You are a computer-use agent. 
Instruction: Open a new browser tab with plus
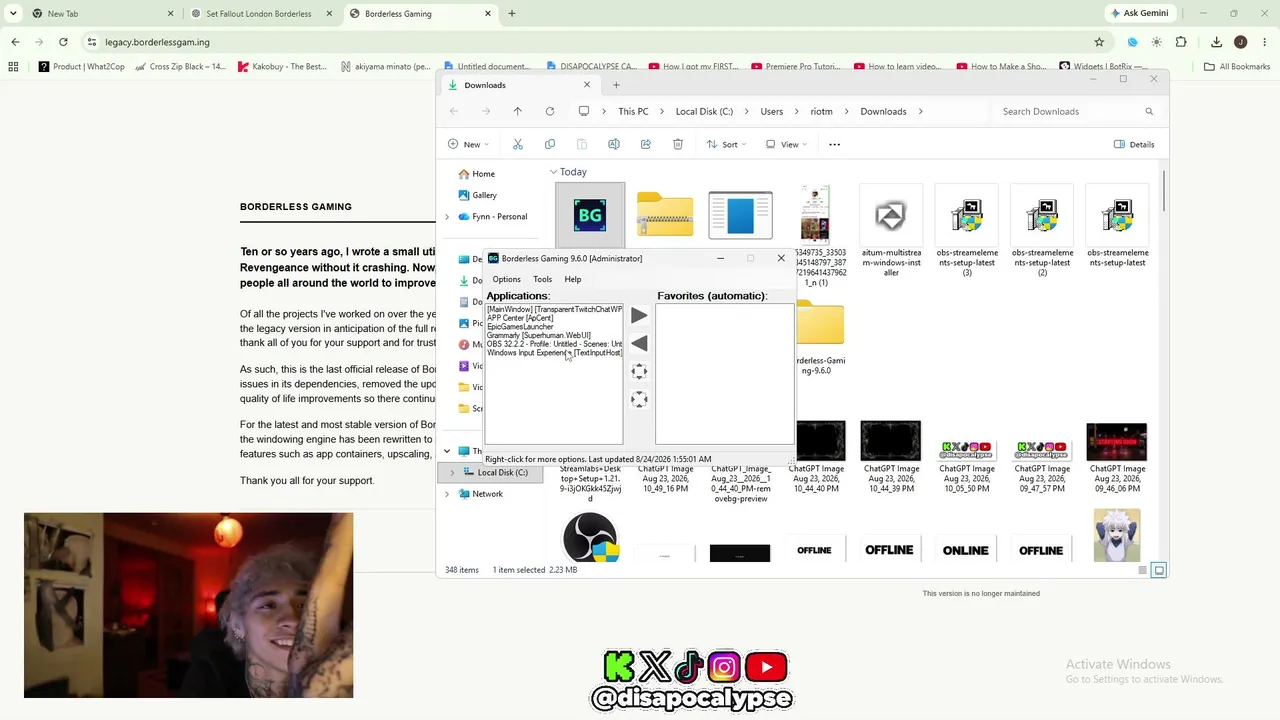pyautogui.click(x=512, y=14)
